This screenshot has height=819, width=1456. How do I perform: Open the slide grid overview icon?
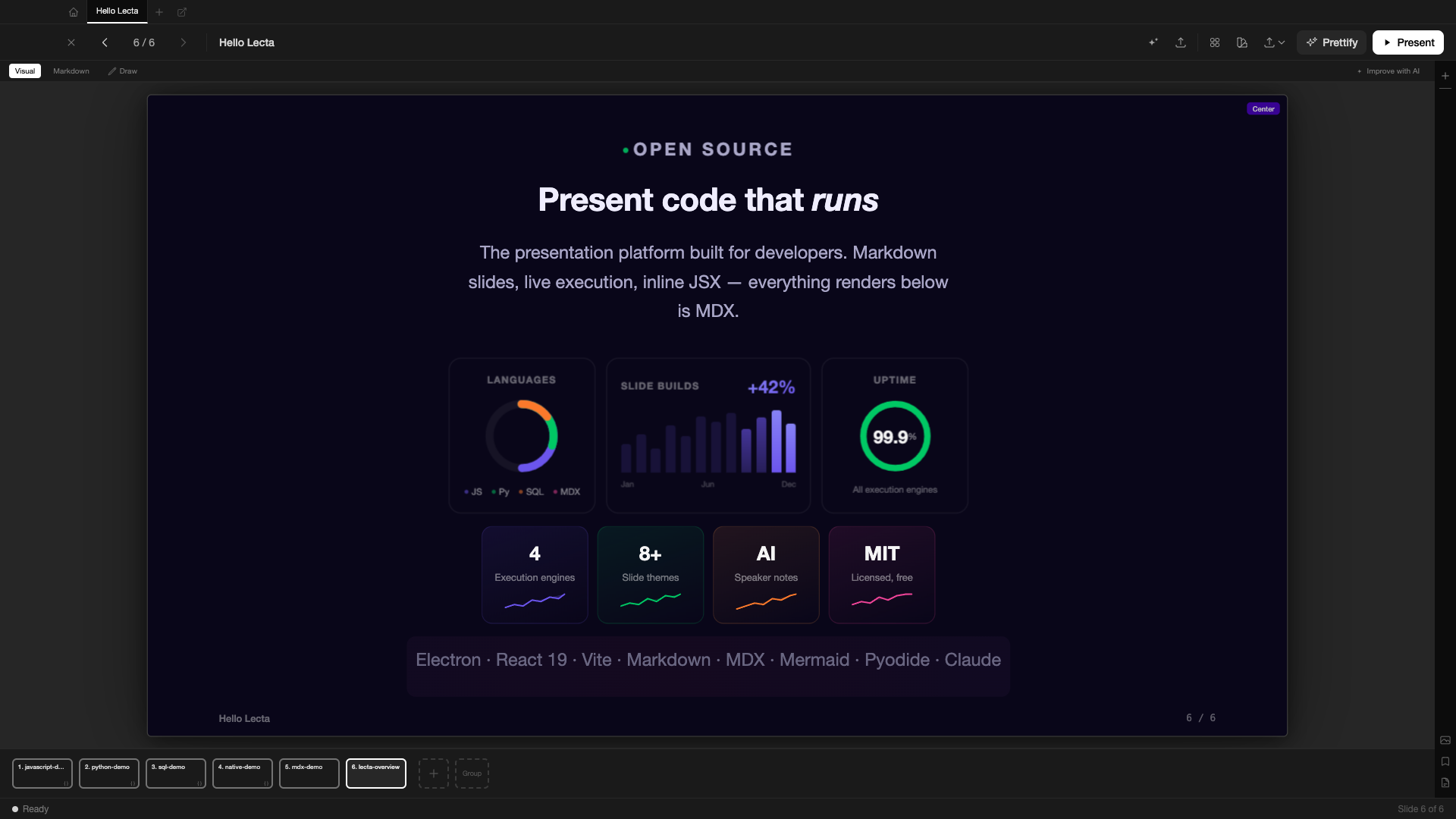pyautogui.click(x=1215, y=42)
